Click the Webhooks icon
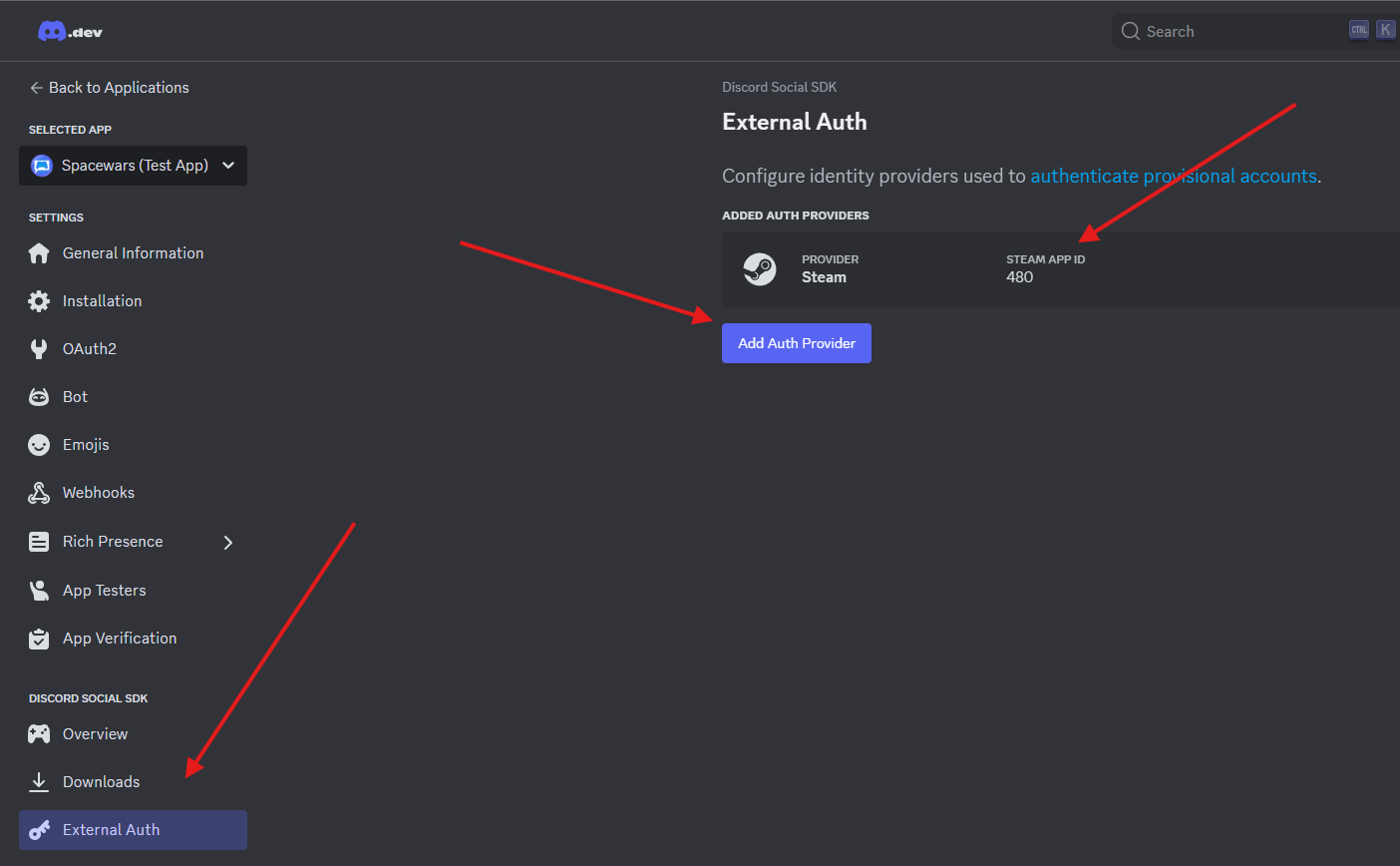The image size is (1400, 866). point(39,493)
